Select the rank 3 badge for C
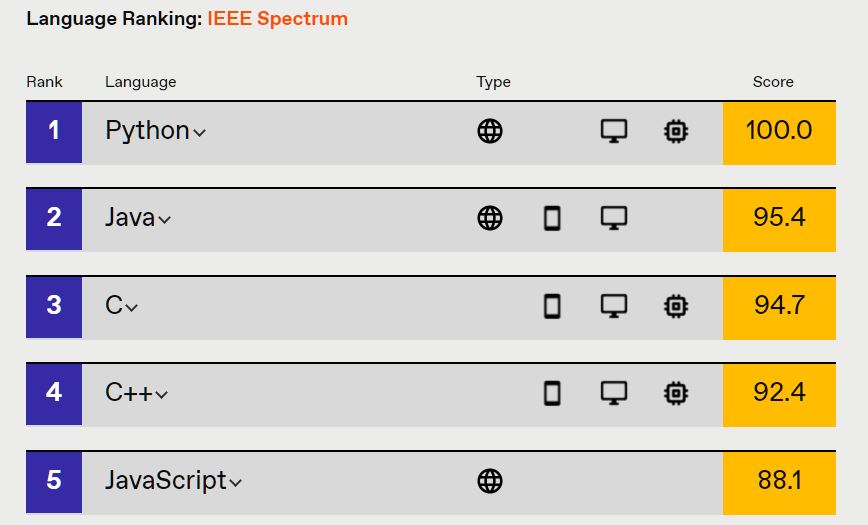868x525 pixels. [54, 307]
